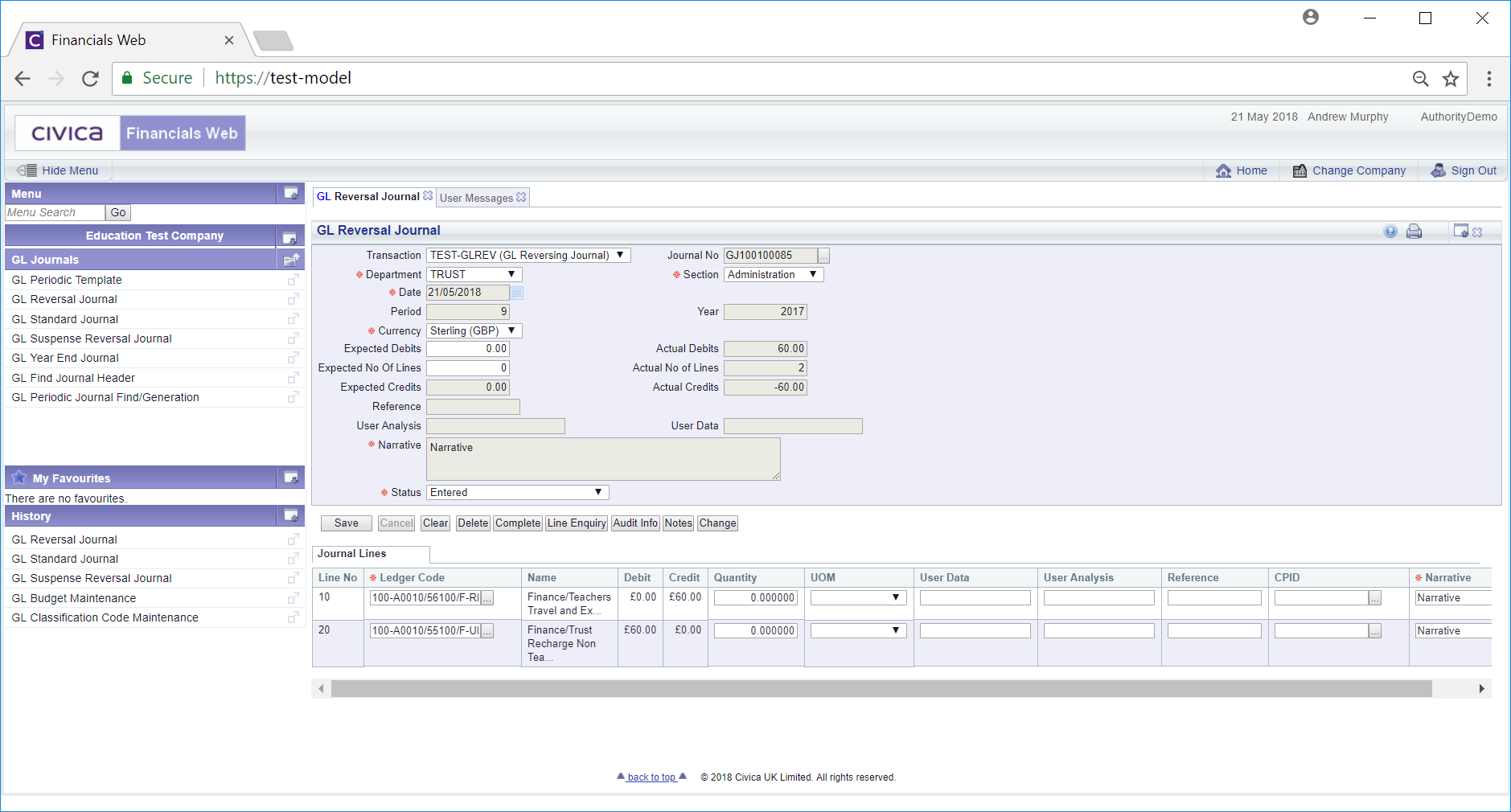Screen dimensions: 1511x812
Task: Click the Change Company link
Action: pyautogui.click(x=1349, y=170)
